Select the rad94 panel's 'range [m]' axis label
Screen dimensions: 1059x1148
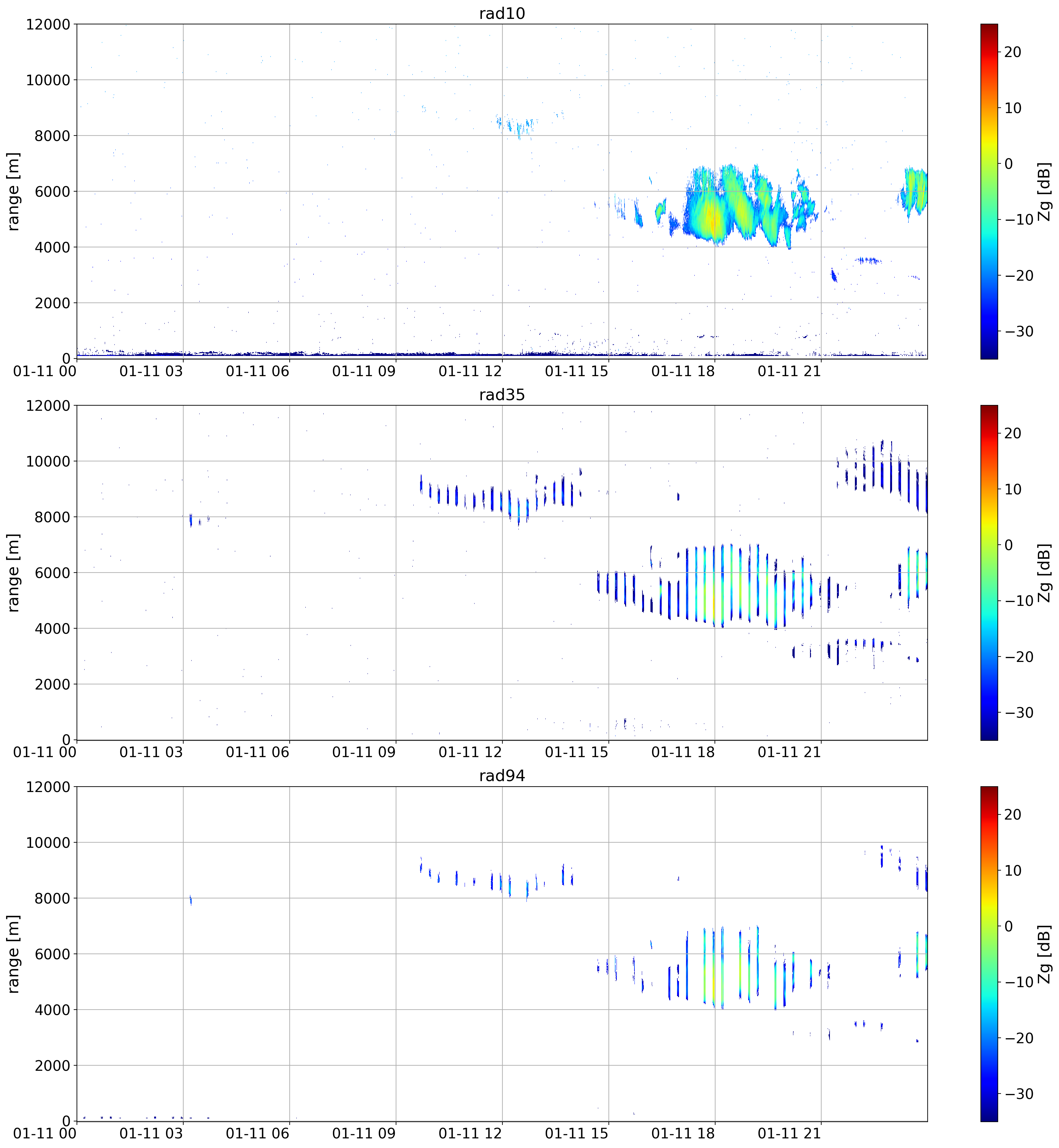tap(13, 954)
